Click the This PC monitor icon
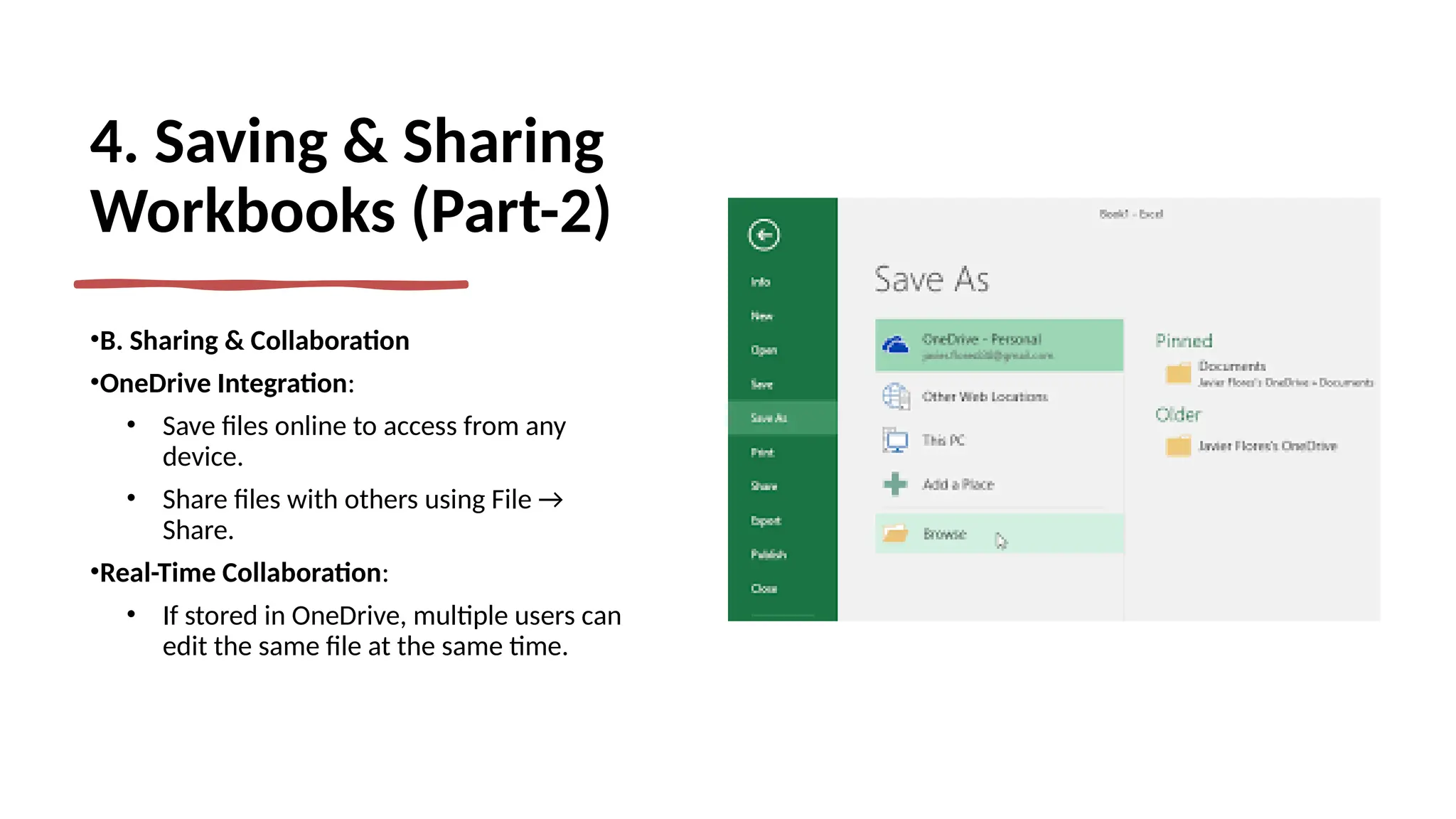1456x819 pixels. (x=895, y=440)
